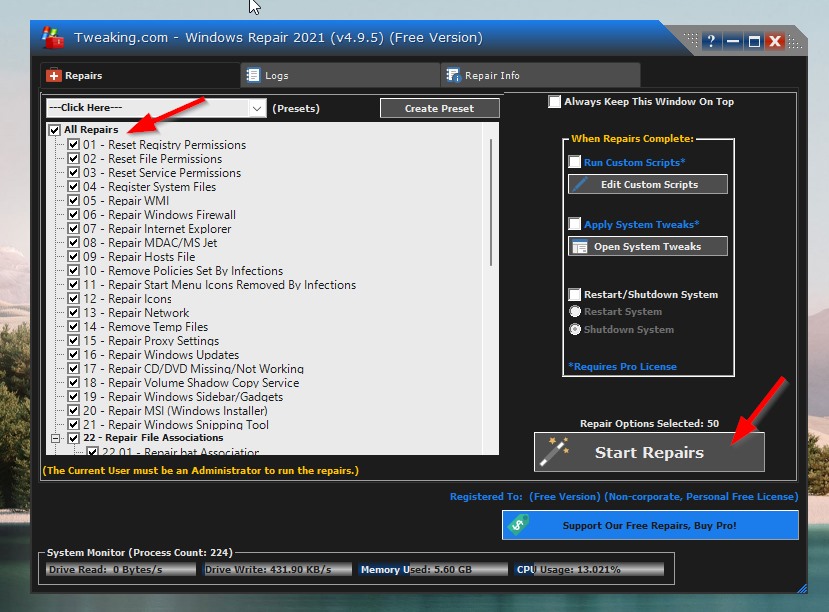The image size is (829, 612).
Task: Select the Shutdown System radio button
Action: pyautogui.click(x=575, y=329)
